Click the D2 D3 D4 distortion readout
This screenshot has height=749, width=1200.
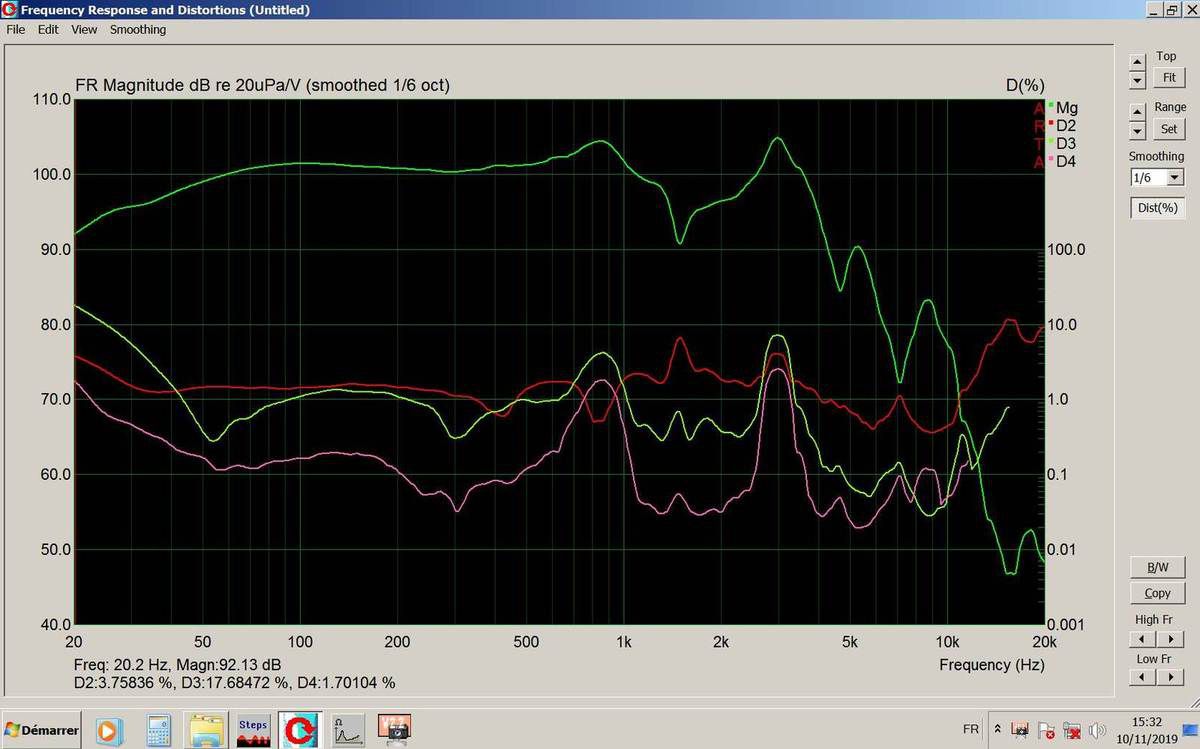point(234,683)
